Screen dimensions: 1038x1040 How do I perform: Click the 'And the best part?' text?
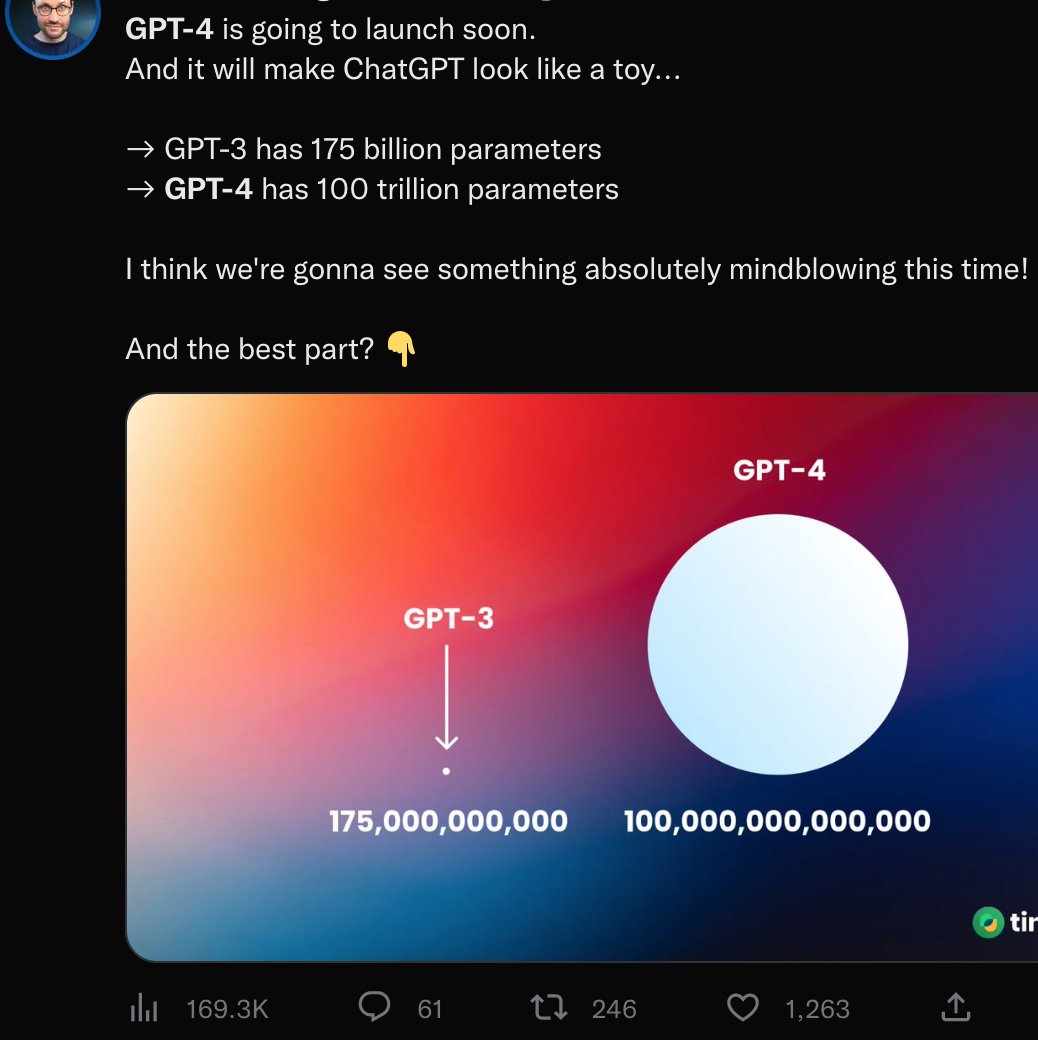coord(249,350)
